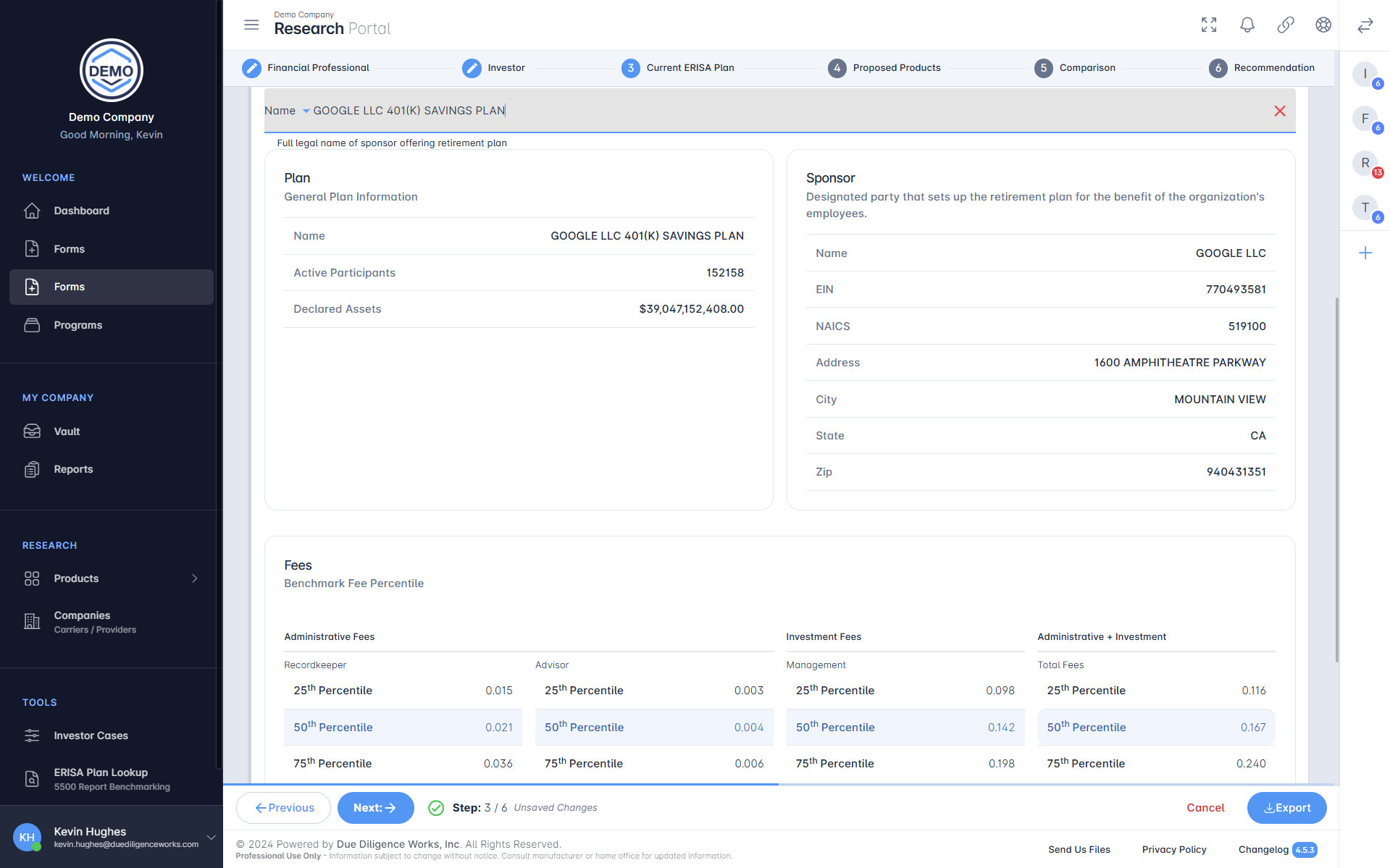Click the Zip value 940431351
Viewport: 1390px width, 868px height.
[1236, 472]
